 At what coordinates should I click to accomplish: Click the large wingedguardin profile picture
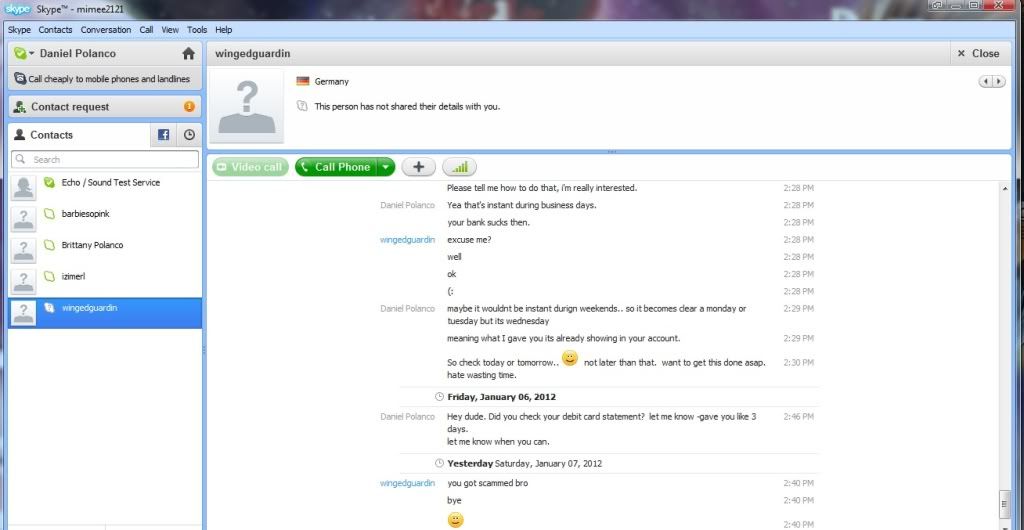pos(247,106)
